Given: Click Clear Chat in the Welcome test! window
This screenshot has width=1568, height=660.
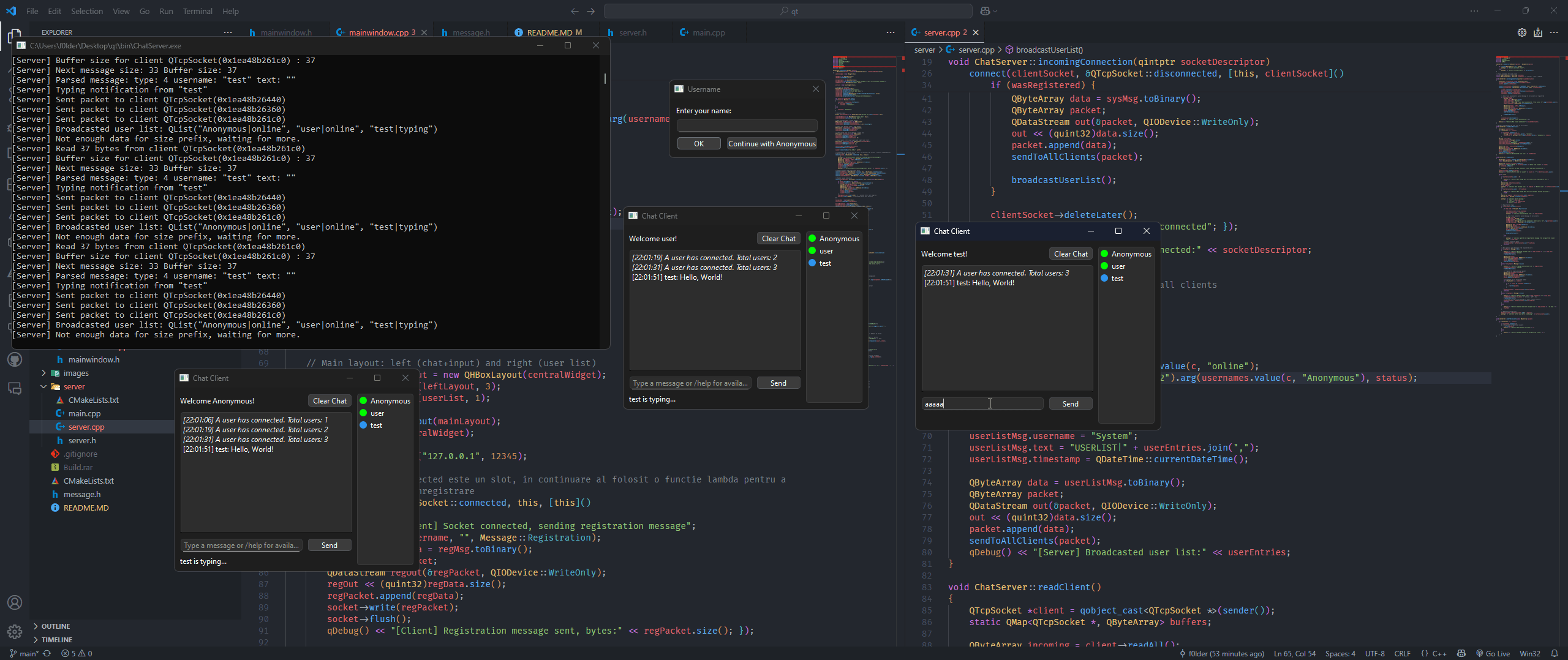Looking at the screenshot, I should point(1071,254).
